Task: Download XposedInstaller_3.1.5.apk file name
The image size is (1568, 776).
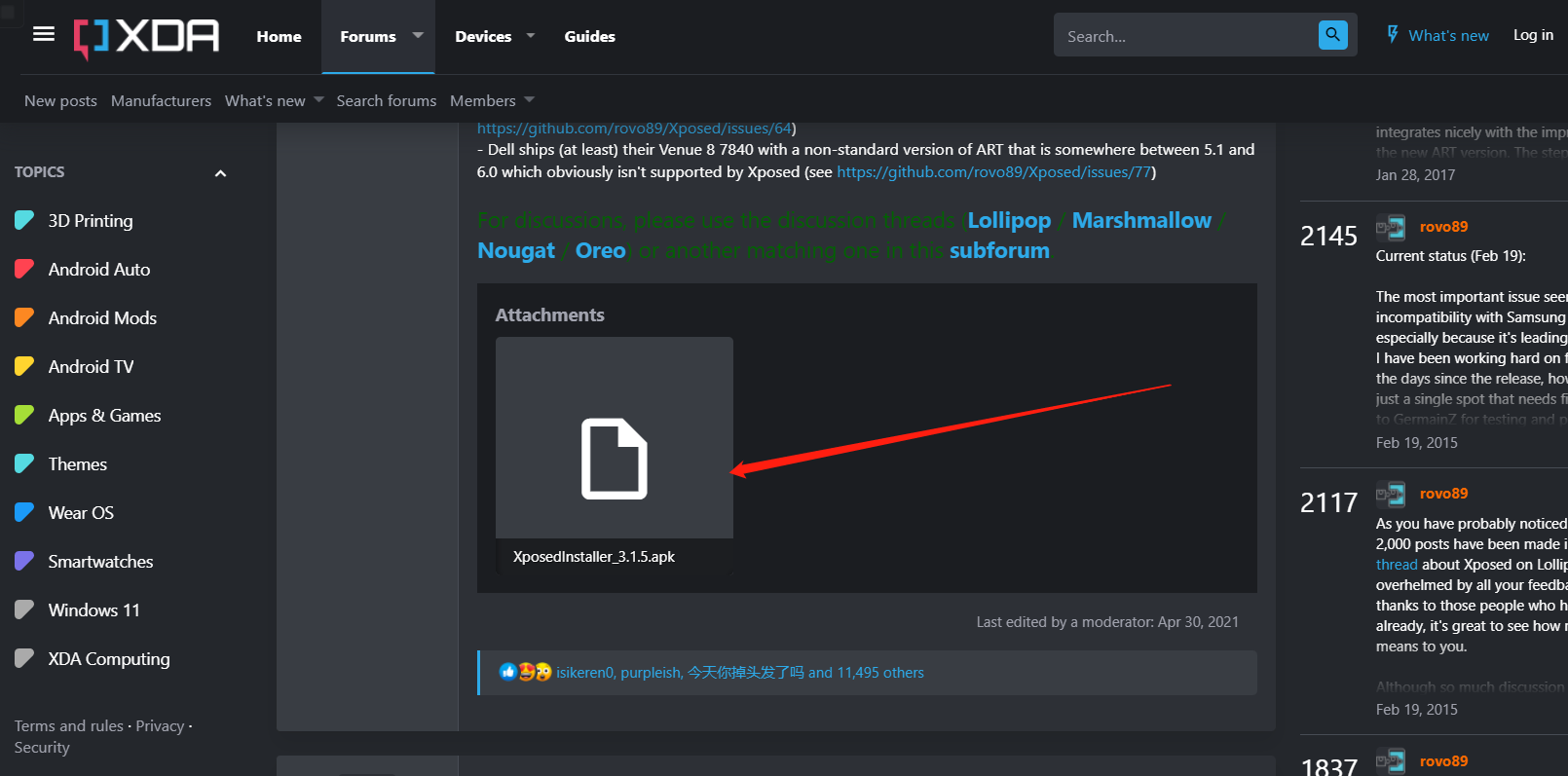Action: [x=594, y=557]
